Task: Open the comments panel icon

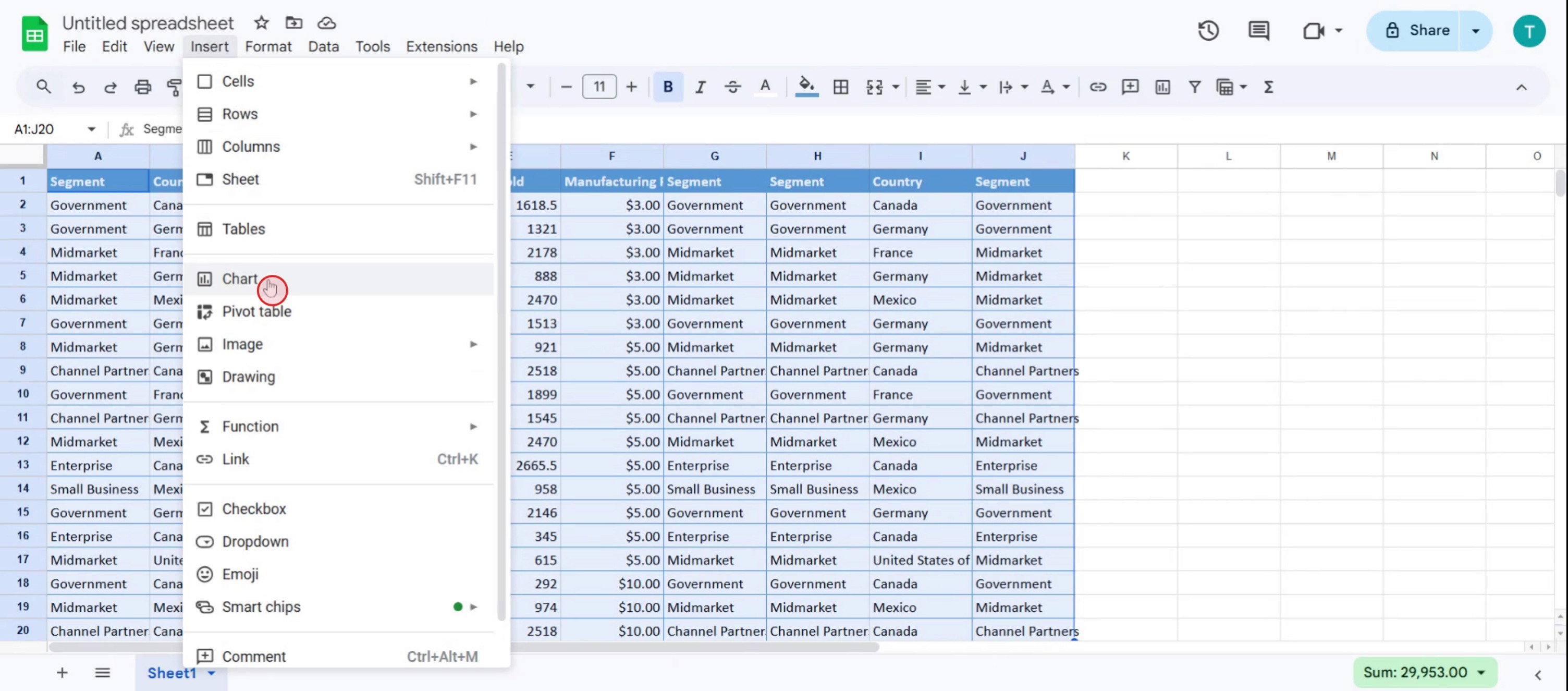Action: coord(1258,30)
